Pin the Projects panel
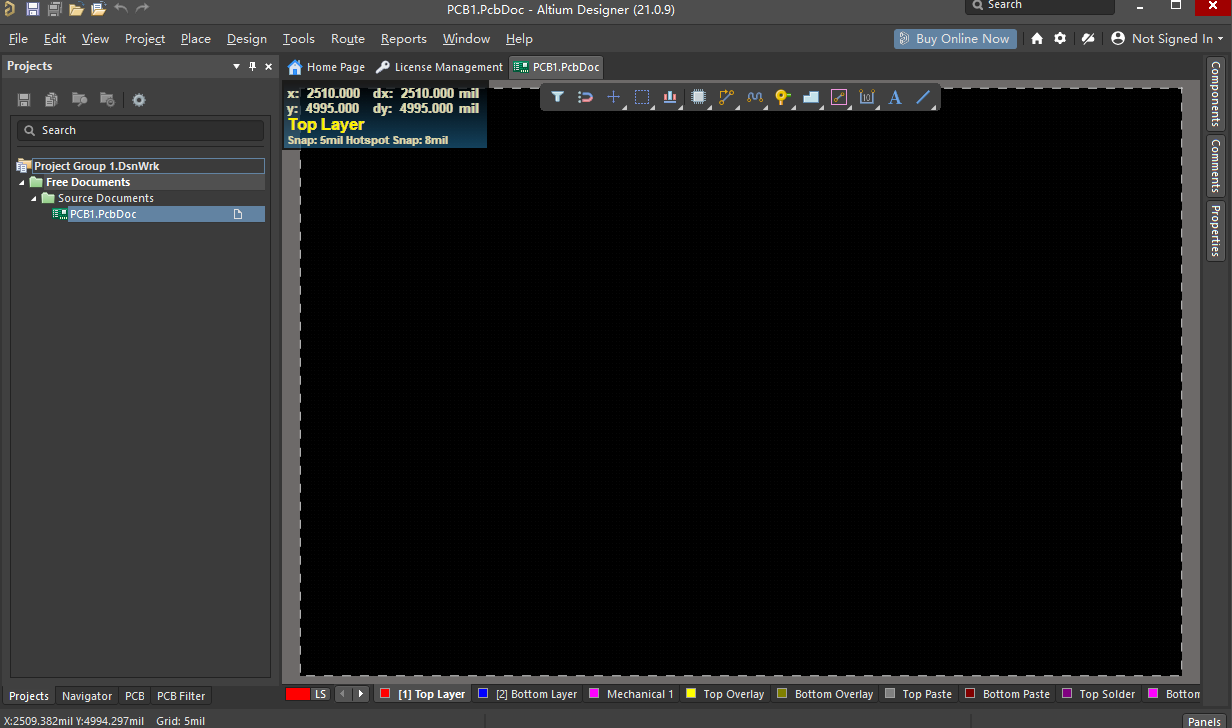1232x728 pixels. tap(252, 66)
